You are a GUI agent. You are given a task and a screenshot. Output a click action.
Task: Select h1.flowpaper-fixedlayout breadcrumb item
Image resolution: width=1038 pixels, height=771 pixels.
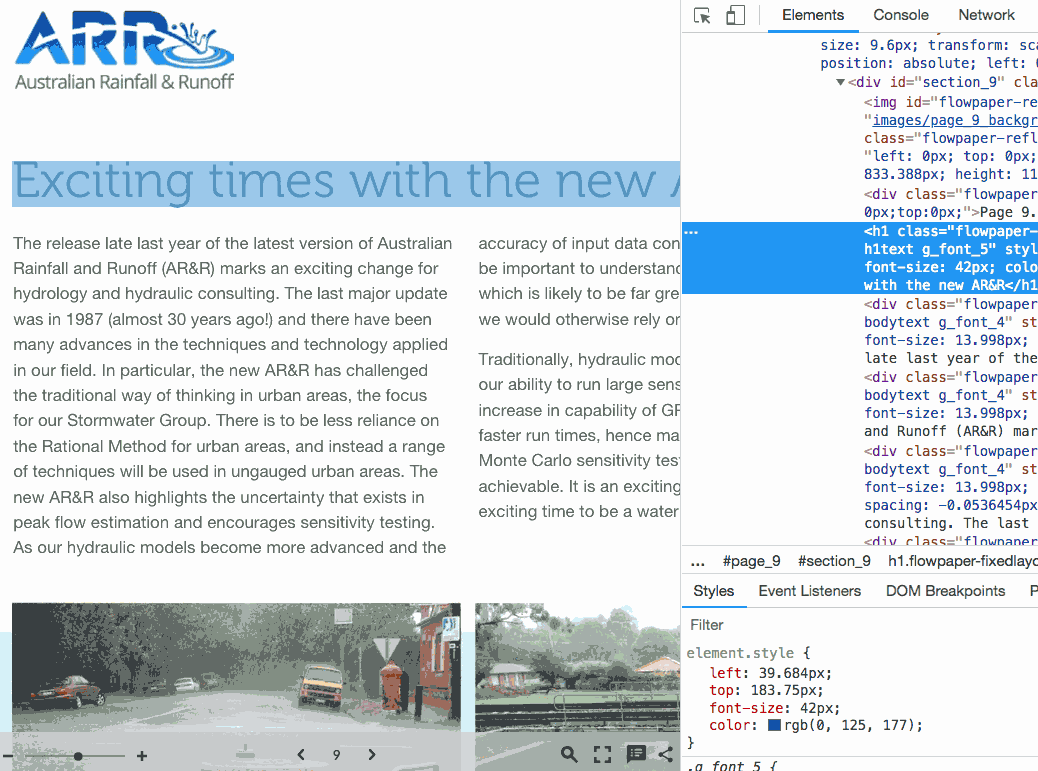pos(963,561)
